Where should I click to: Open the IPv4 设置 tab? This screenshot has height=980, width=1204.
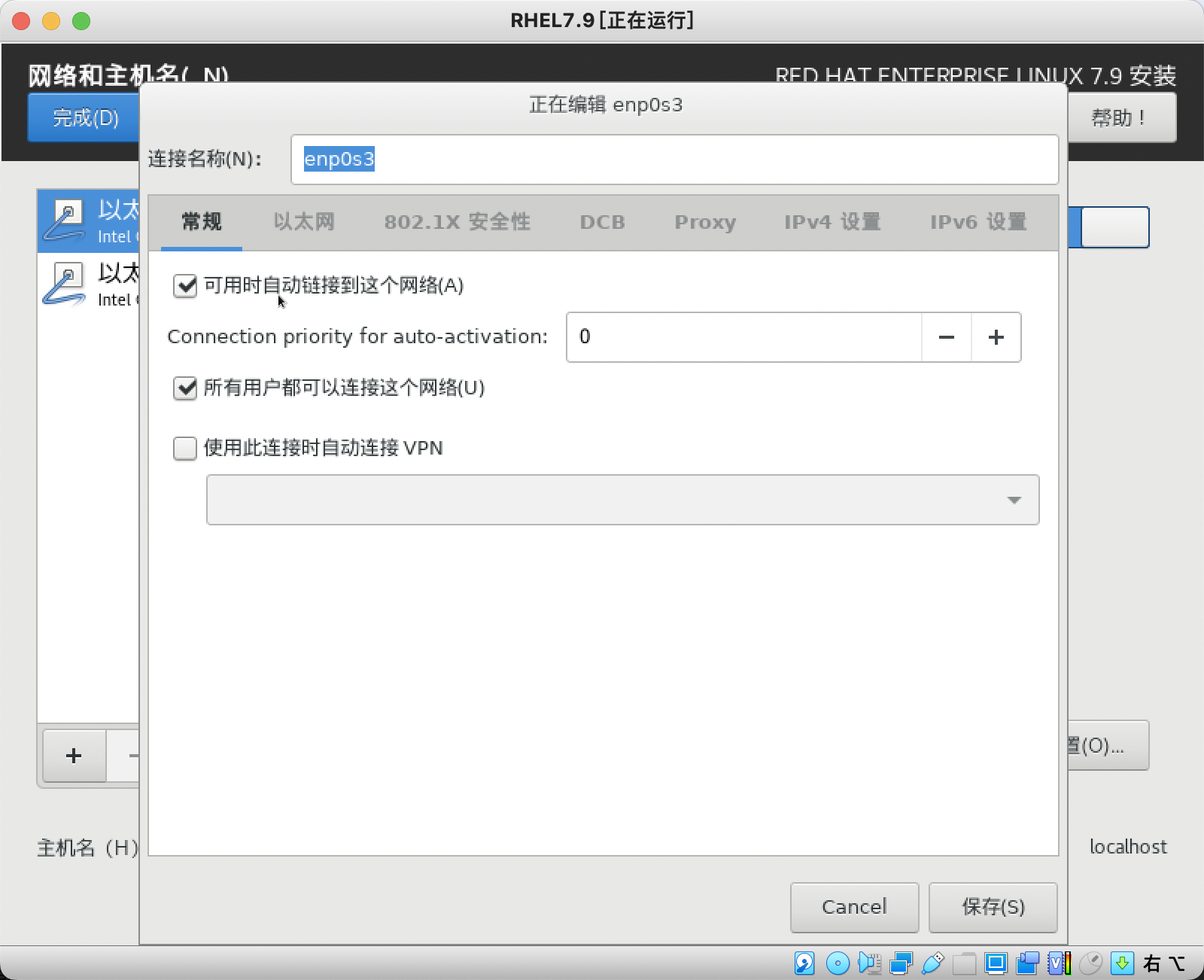[832, 222]
